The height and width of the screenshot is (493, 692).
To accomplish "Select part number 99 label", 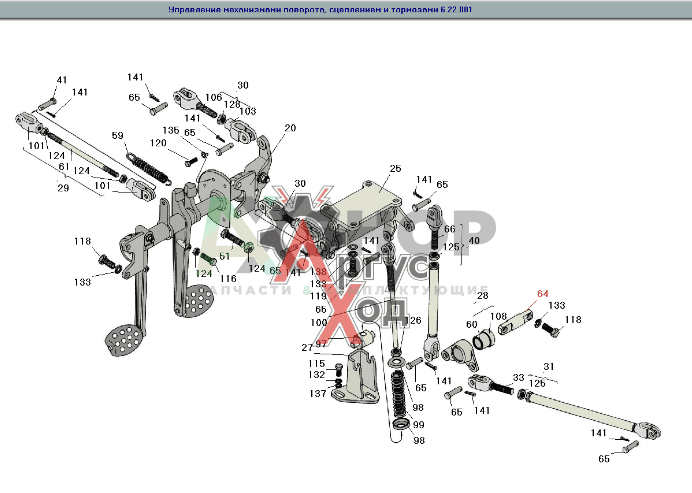I will (417, 424).
